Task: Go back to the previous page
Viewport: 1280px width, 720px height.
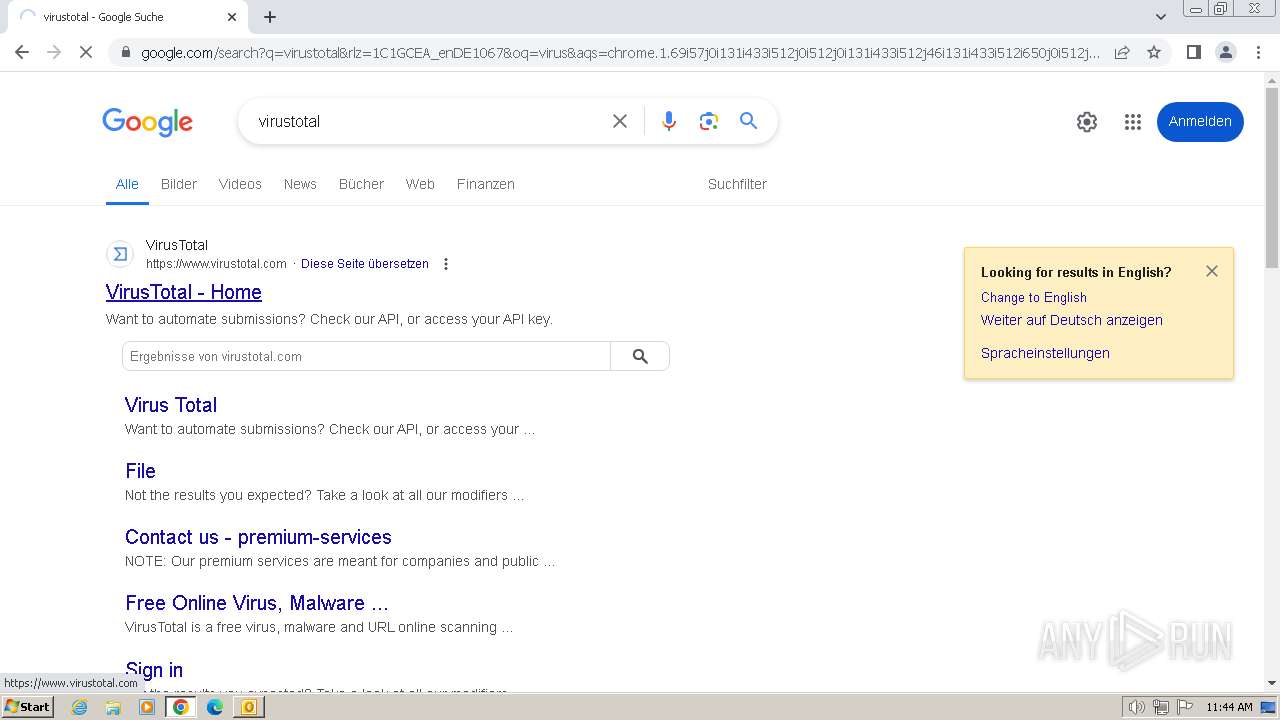Action: (x=22, y=52)
